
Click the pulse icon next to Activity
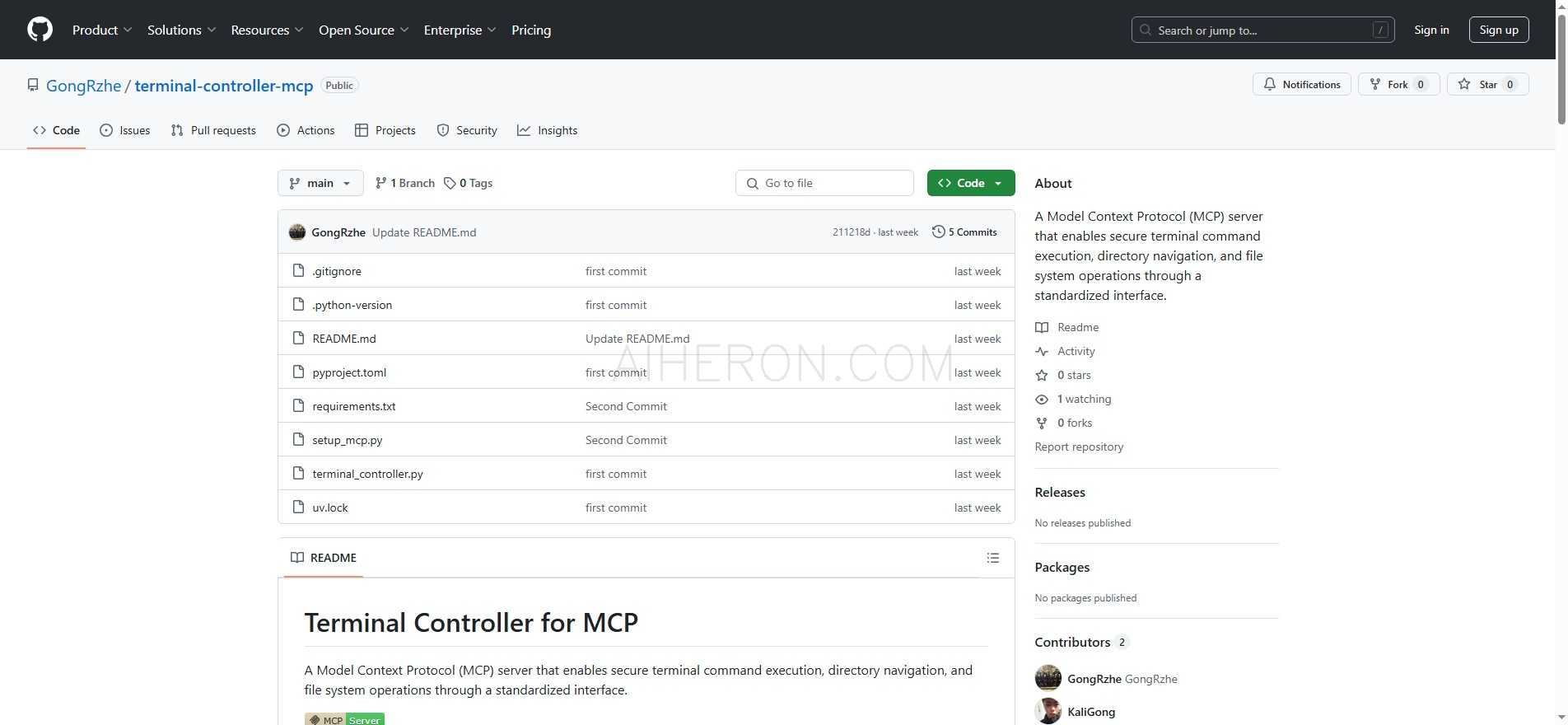tap(1042, 351)
